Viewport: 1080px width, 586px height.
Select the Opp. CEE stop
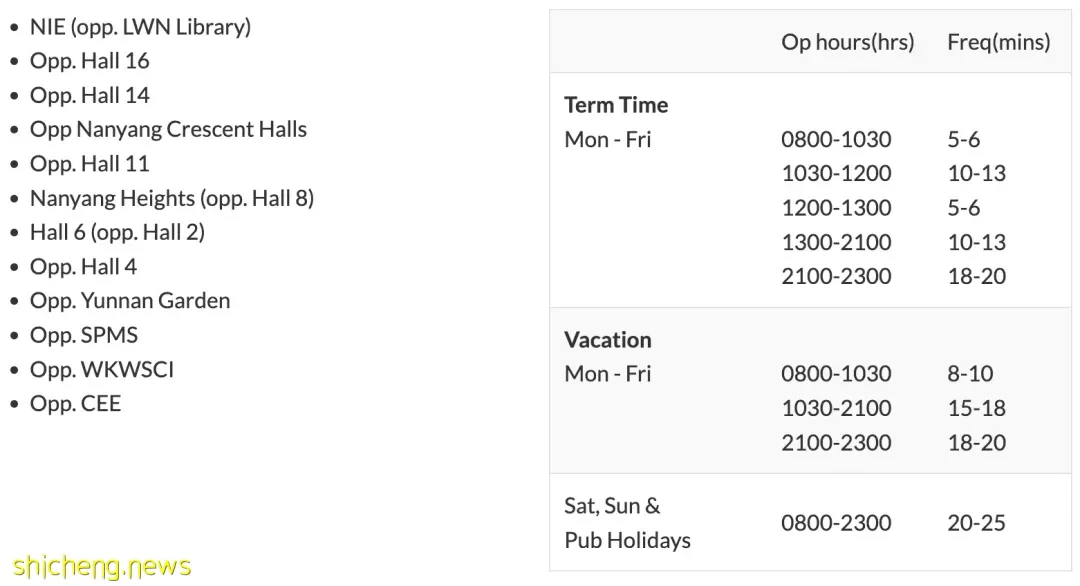[x=75, y=404]
